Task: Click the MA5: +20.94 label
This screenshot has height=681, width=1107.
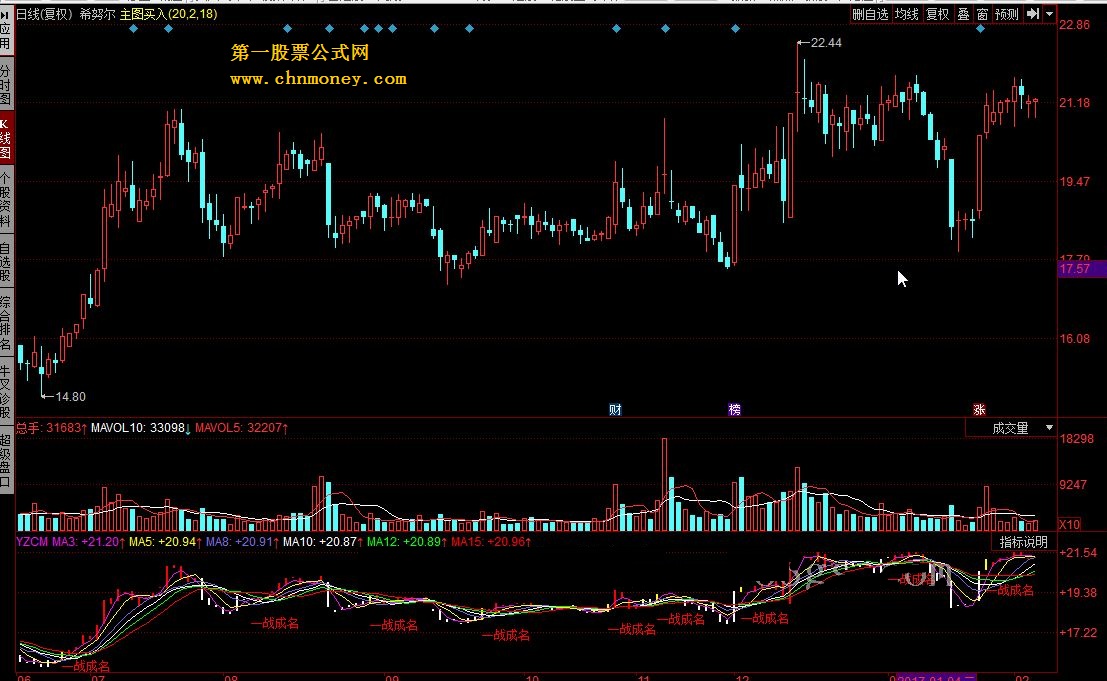Action: coord(165,542)
